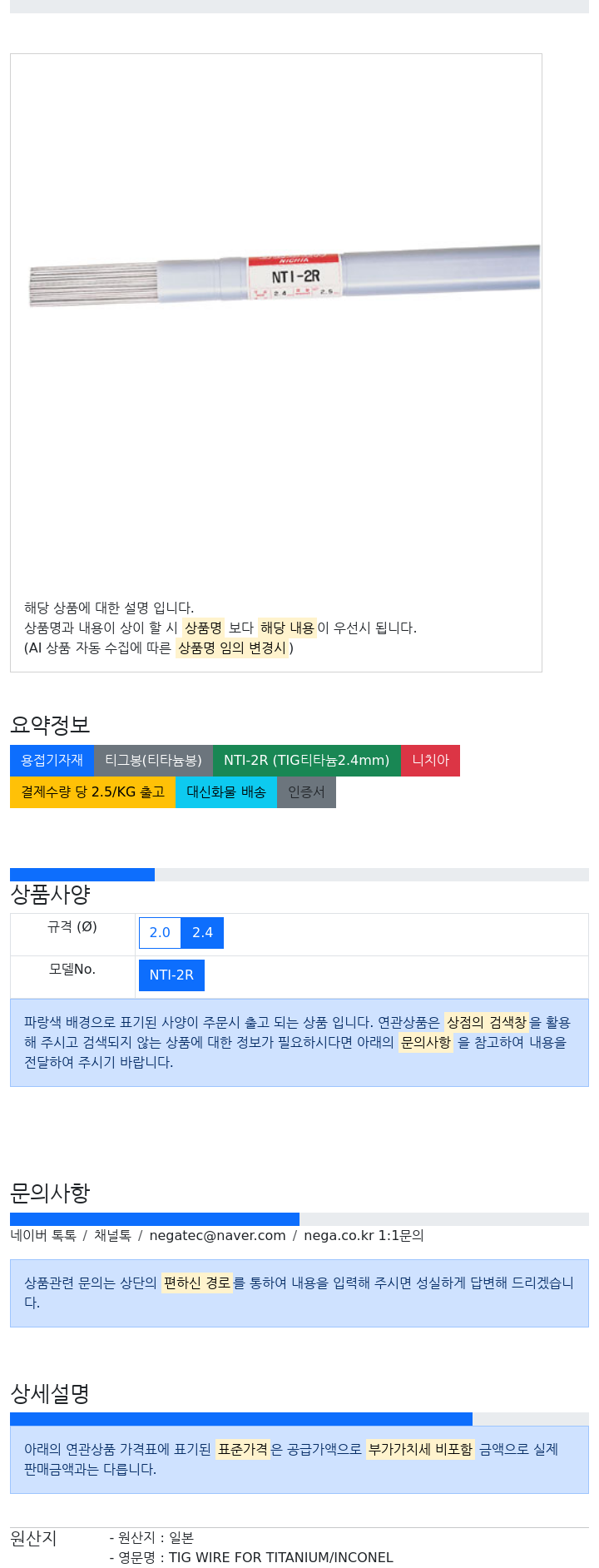Click the NTI-2R product image
Viewport: 599px width, 1568px height.
point(285,275)
